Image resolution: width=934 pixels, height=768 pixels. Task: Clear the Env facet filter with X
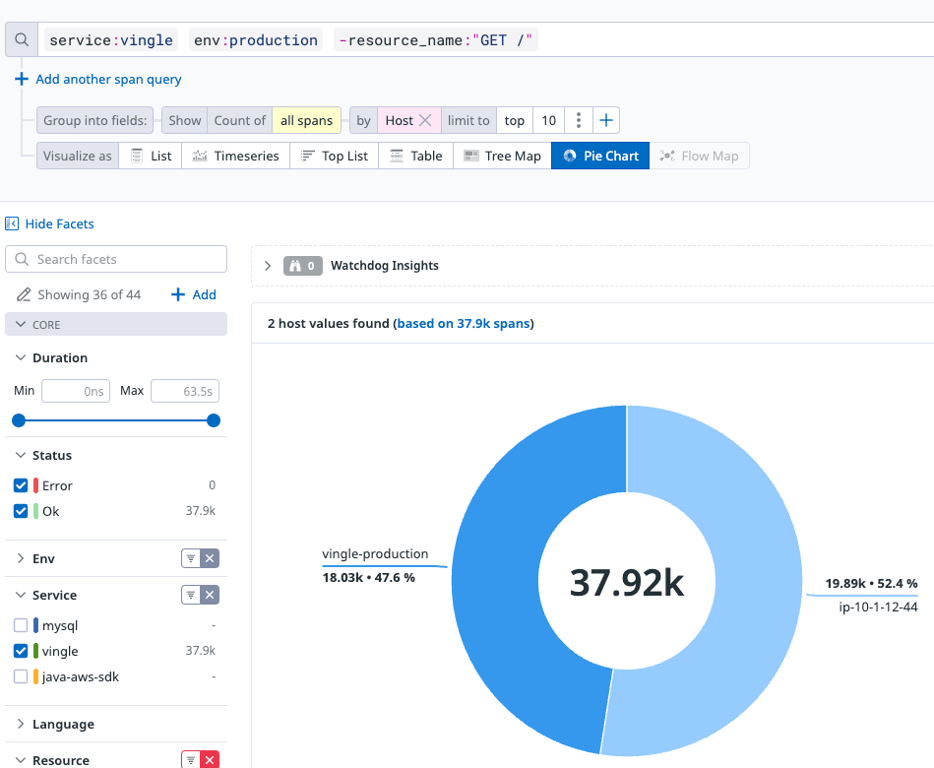pyautogui.click(x=210, y=558)
